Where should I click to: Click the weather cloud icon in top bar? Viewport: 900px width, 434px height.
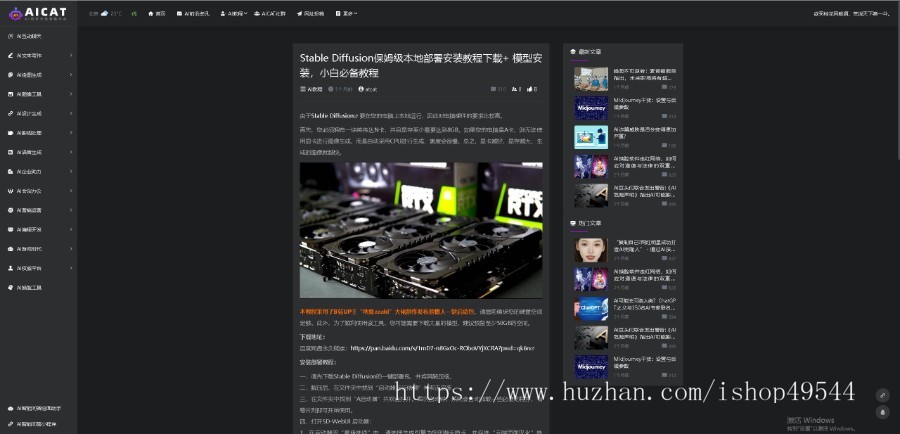coord(104,13)
